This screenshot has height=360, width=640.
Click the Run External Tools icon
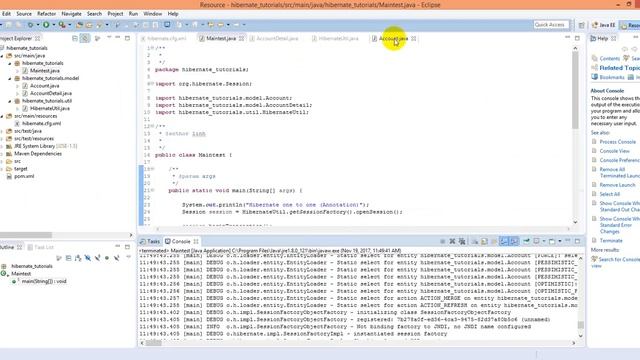click(x=62, y=25)
